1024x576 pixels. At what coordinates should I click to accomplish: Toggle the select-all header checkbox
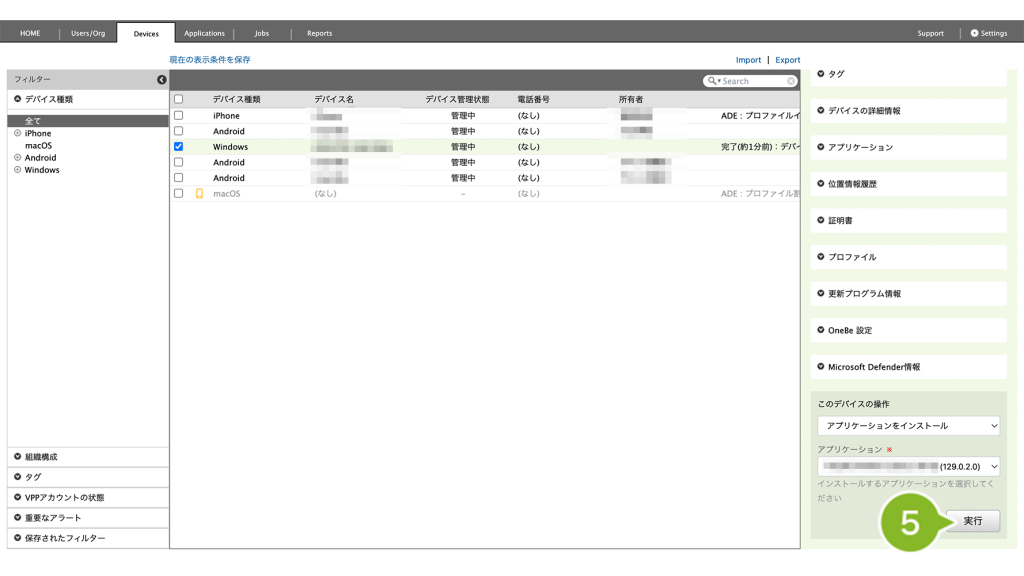[179, 100]
